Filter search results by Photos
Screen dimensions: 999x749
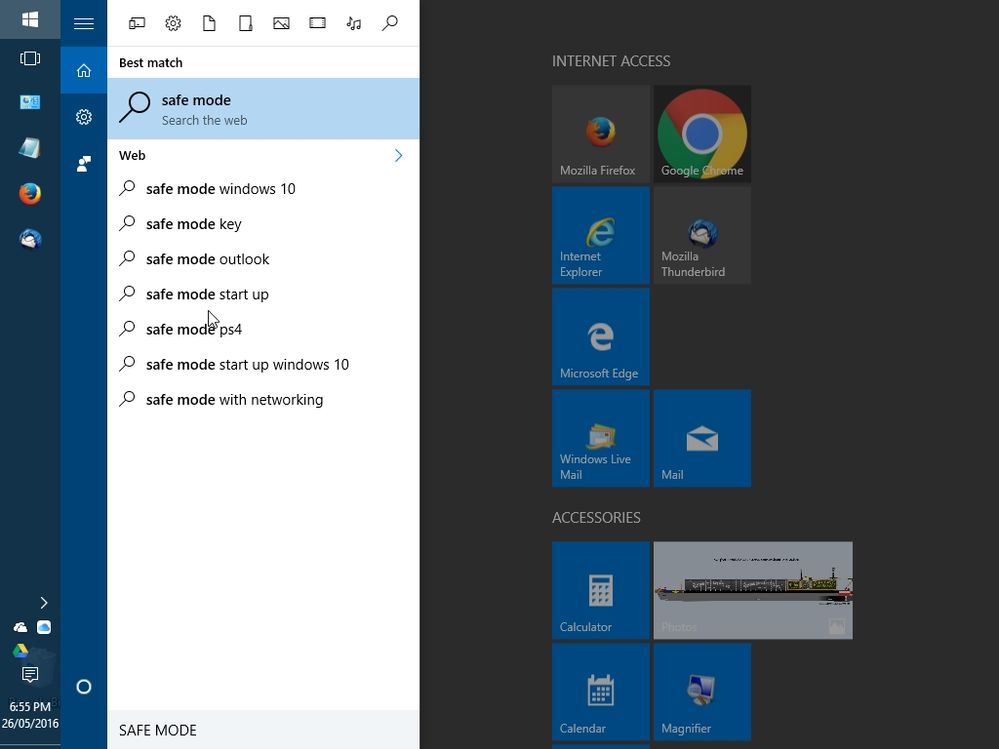(281, 24)
